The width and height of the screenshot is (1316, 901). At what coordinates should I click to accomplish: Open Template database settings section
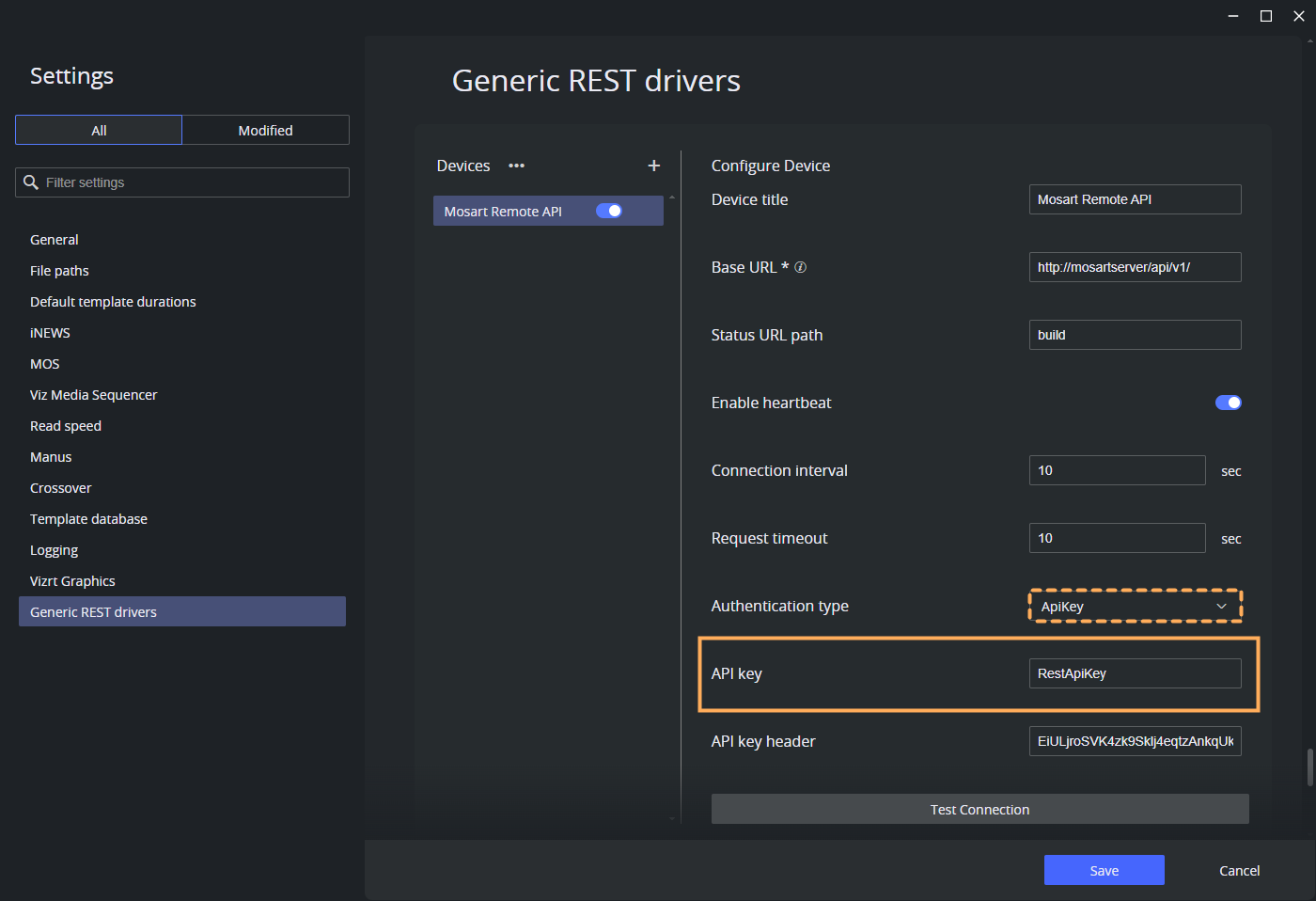tap(88, 519)
